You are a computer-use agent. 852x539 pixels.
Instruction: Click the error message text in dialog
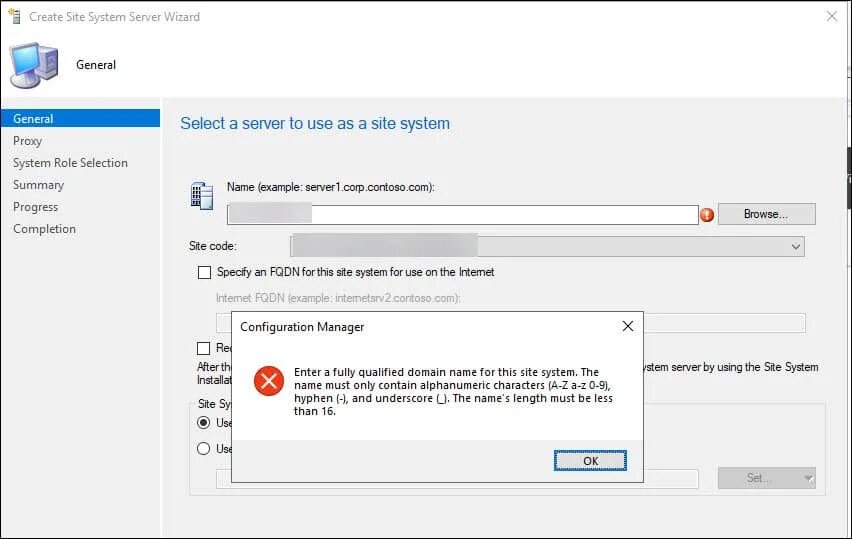click(453, 391)
